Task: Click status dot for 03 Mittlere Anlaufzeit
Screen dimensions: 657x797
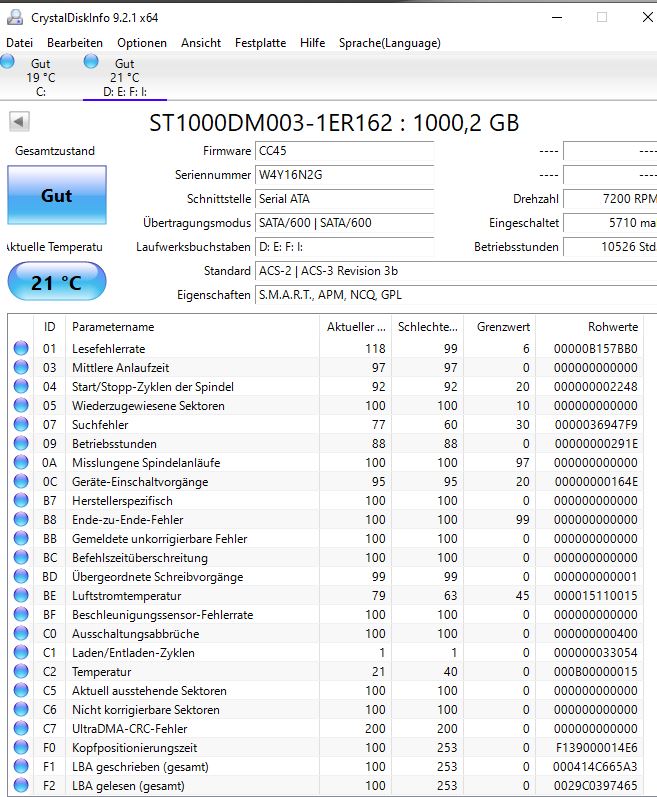Action: click(x=21, y=367)
